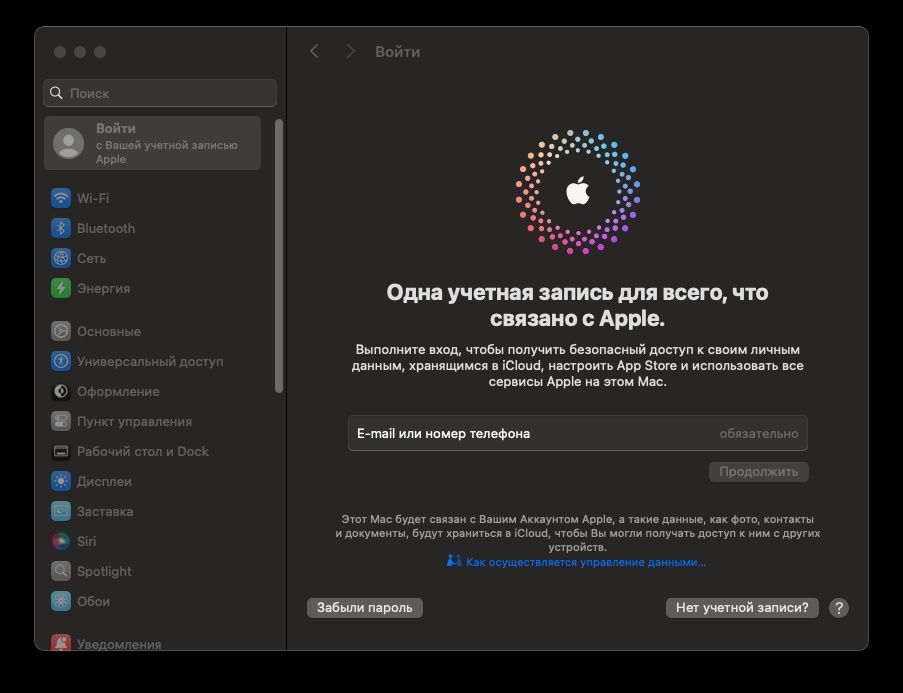The image size is (903, 693).
Task: Select Дисплеи label in sidebar
Action: (104, 482)
